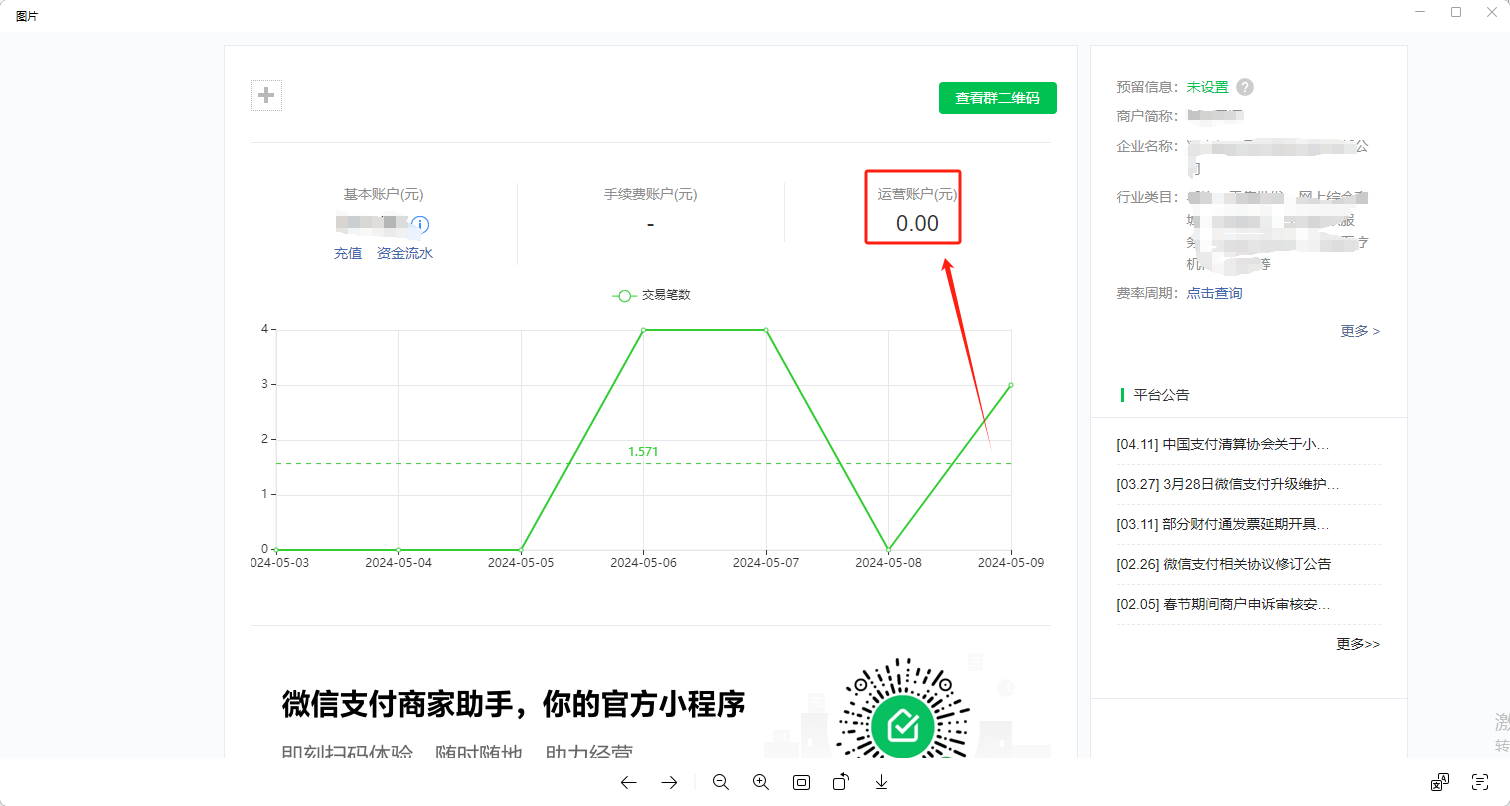Screen dimensions: 1510x806
Task: Translate image text icon
Action: tap(1440, 782)
